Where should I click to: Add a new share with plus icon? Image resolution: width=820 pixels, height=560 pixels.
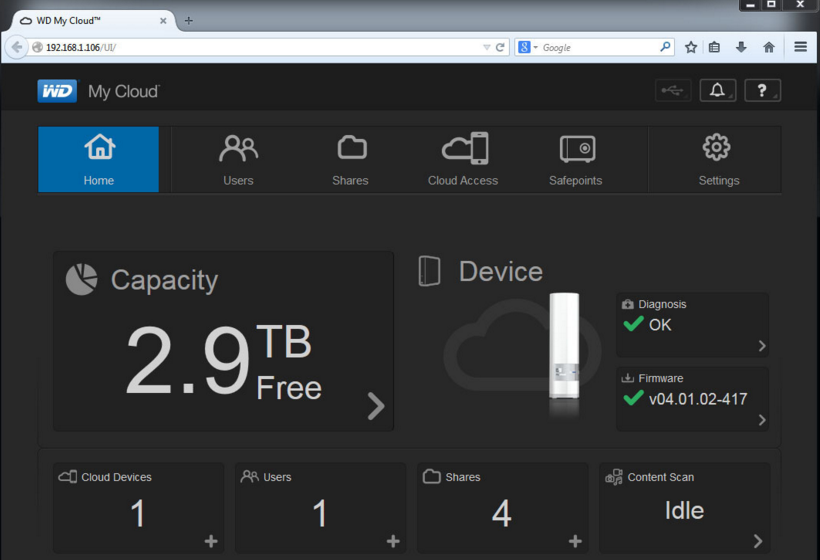click(575, 541)
